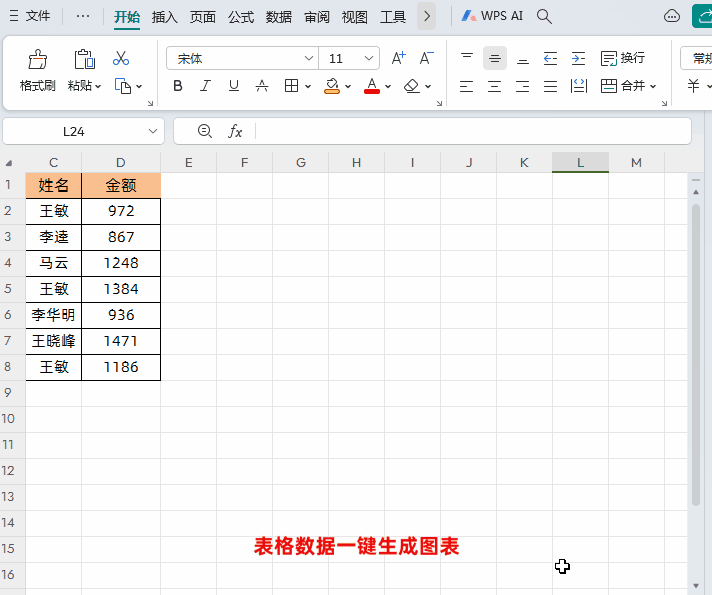The width and height of the screenshot is (712, 595).
Task: Justify text alignment icon
Action: point(550,86)
